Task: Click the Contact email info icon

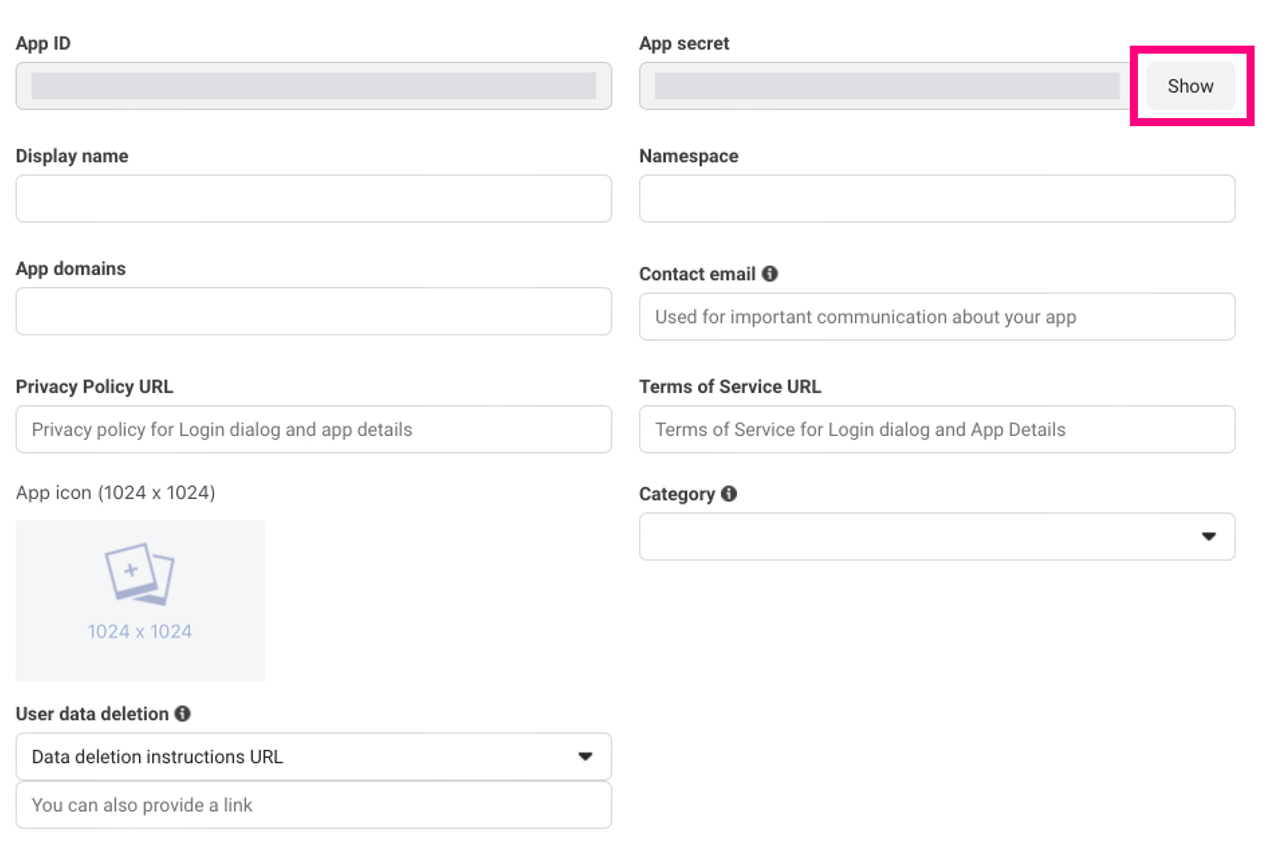Action: tap(769, 273)
